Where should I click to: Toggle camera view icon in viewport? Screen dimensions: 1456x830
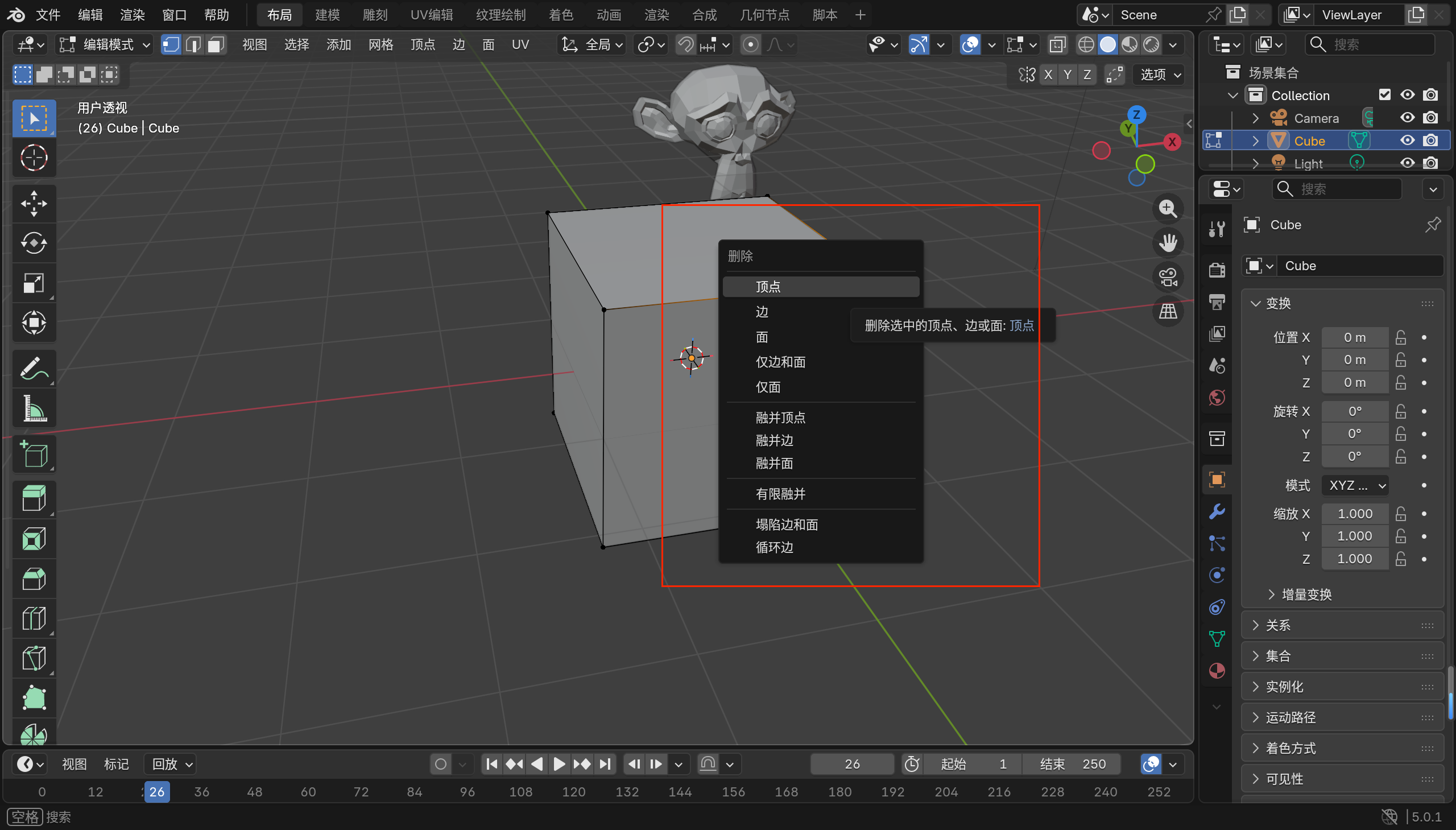tap(1168, 278)
